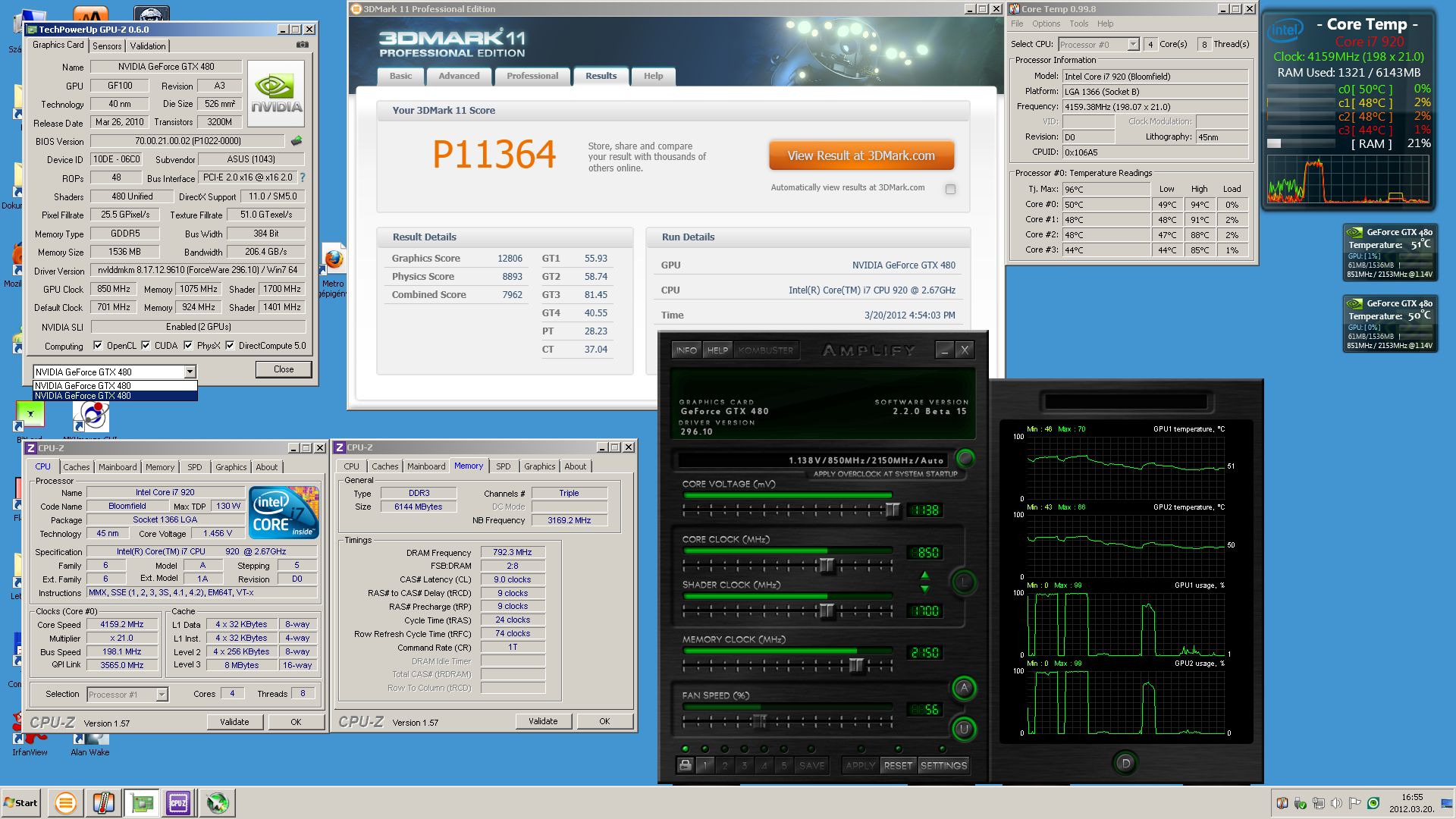Toggle apply overclock at startup button
The width and height of the screenshot is (1456, 819).
(965, 458)
